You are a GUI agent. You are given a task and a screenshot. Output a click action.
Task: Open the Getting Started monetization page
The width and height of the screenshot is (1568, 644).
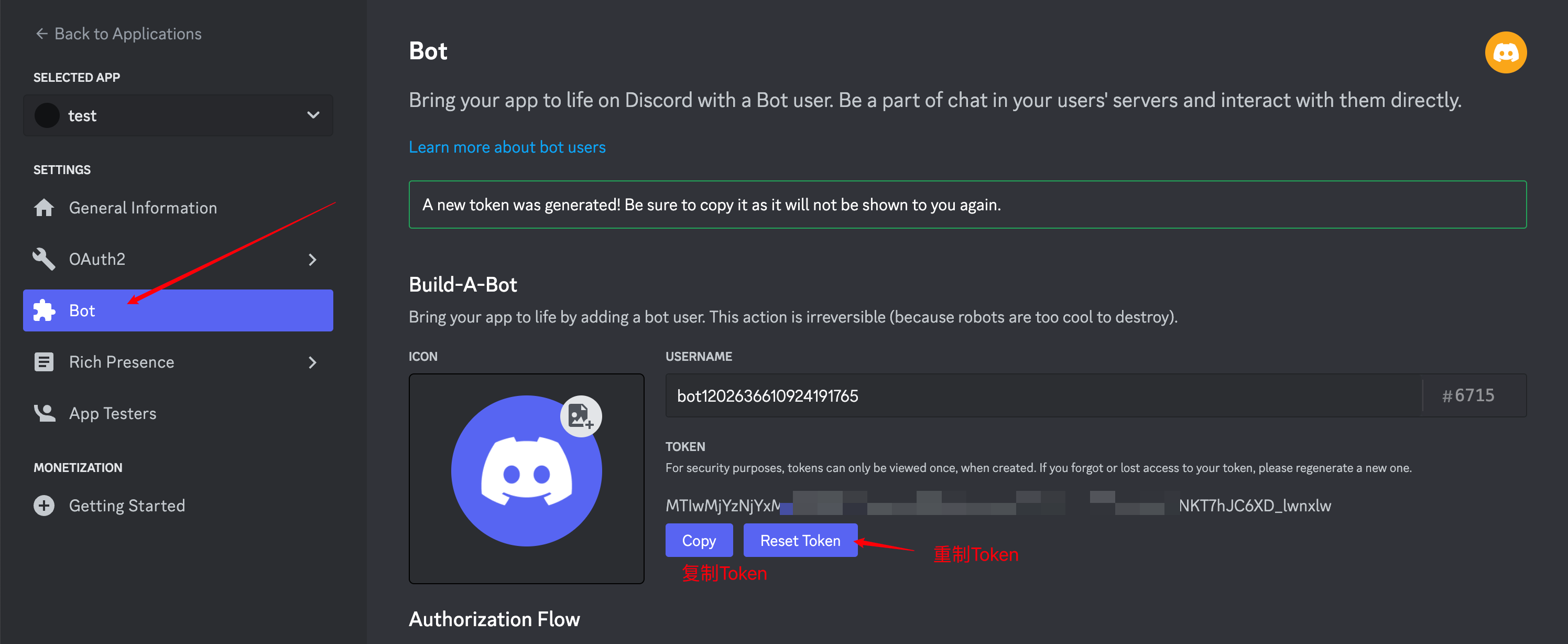tap(127, 506)
